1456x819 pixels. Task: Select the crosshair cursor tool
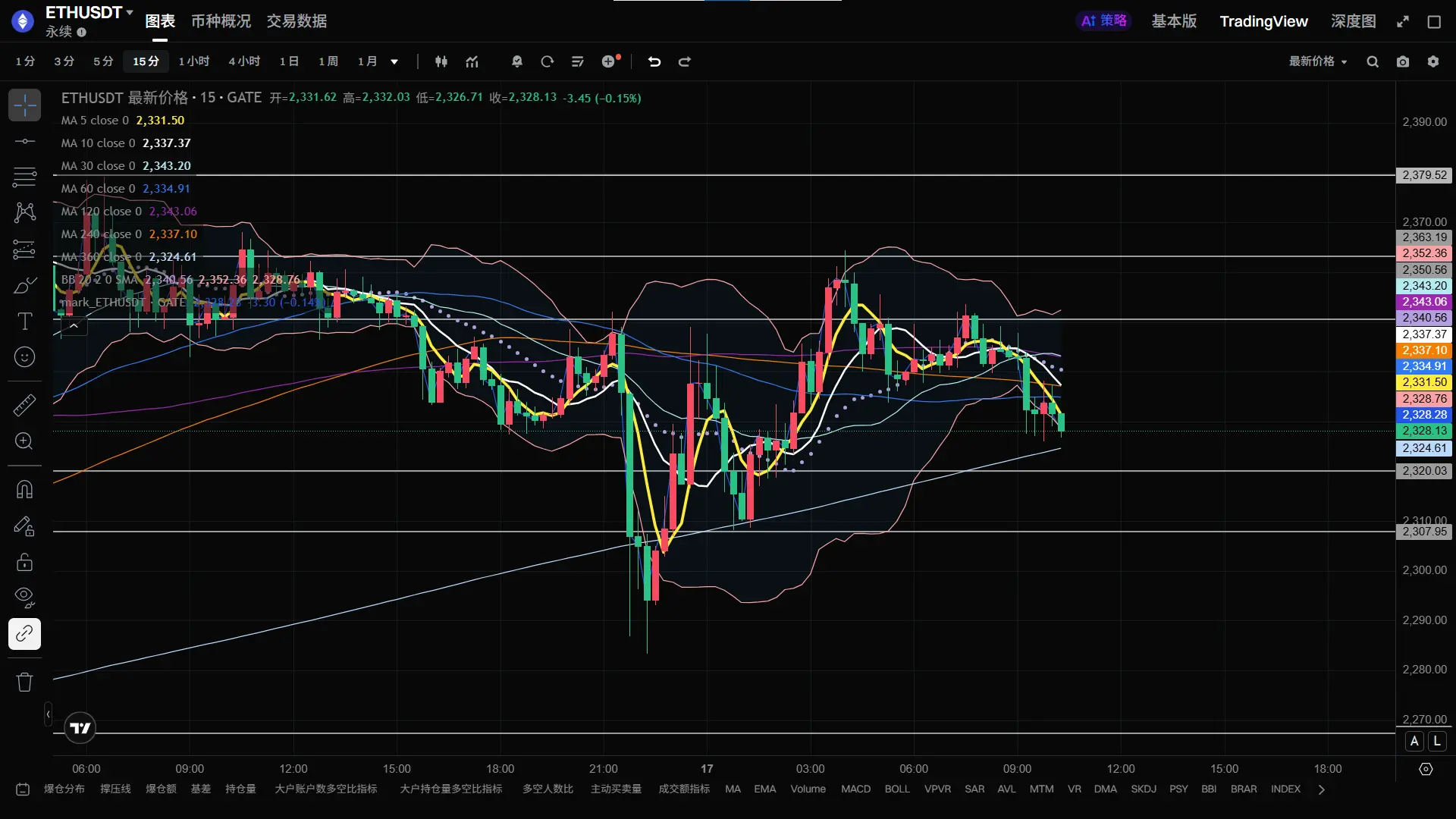24,105
